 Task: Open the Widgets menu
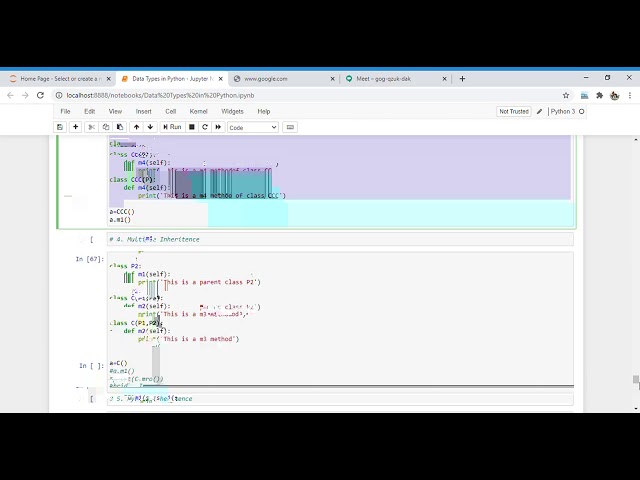232,111
